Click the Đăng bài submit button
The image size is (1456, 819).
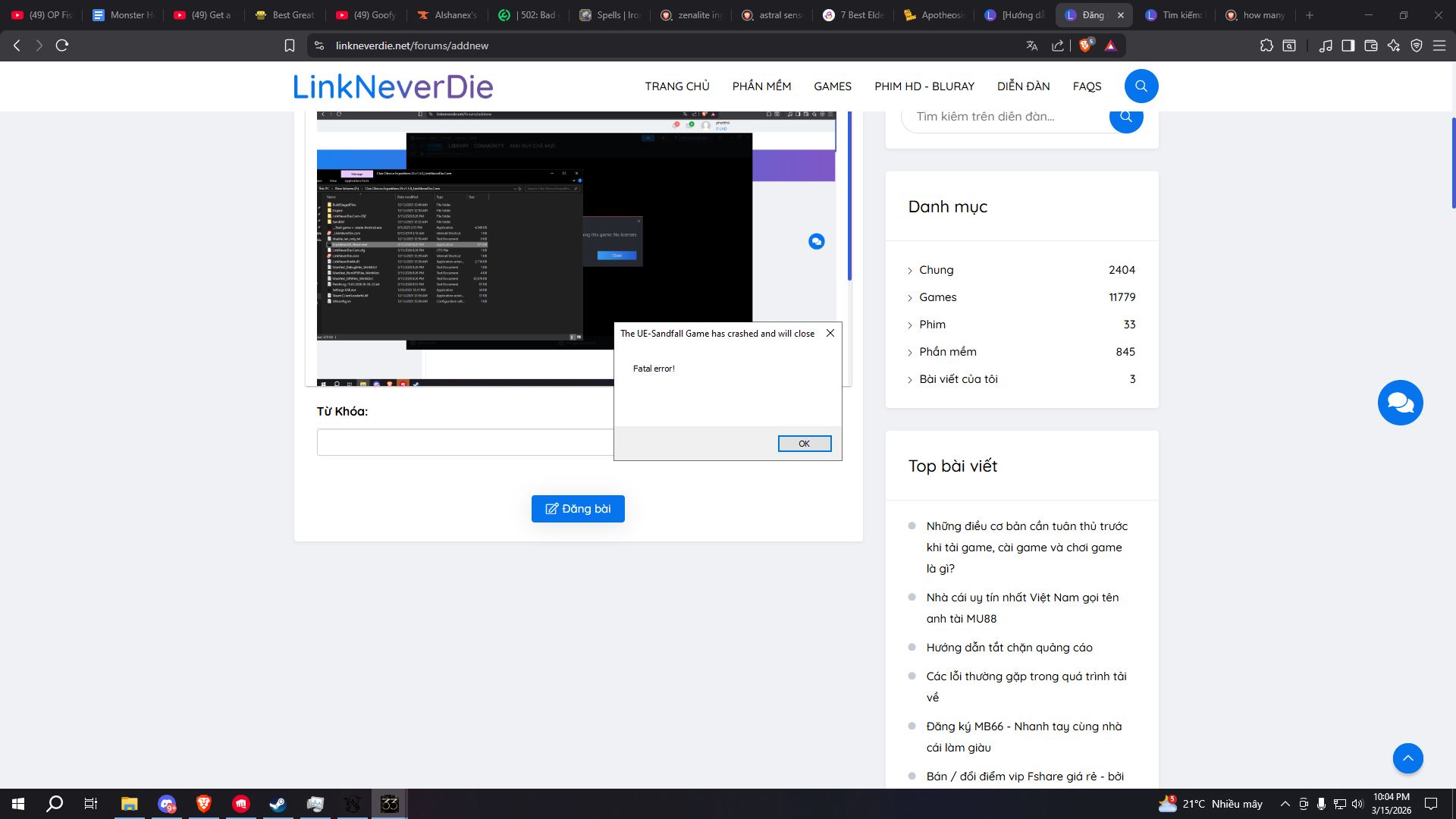point(578,509)
